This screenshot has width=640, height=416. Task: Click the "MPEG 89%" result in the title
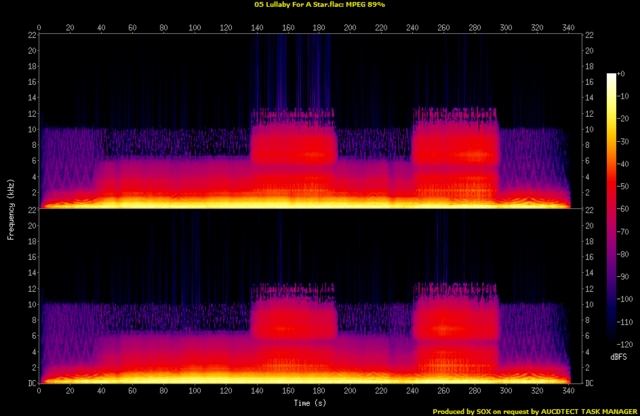(x=386, y=5)
